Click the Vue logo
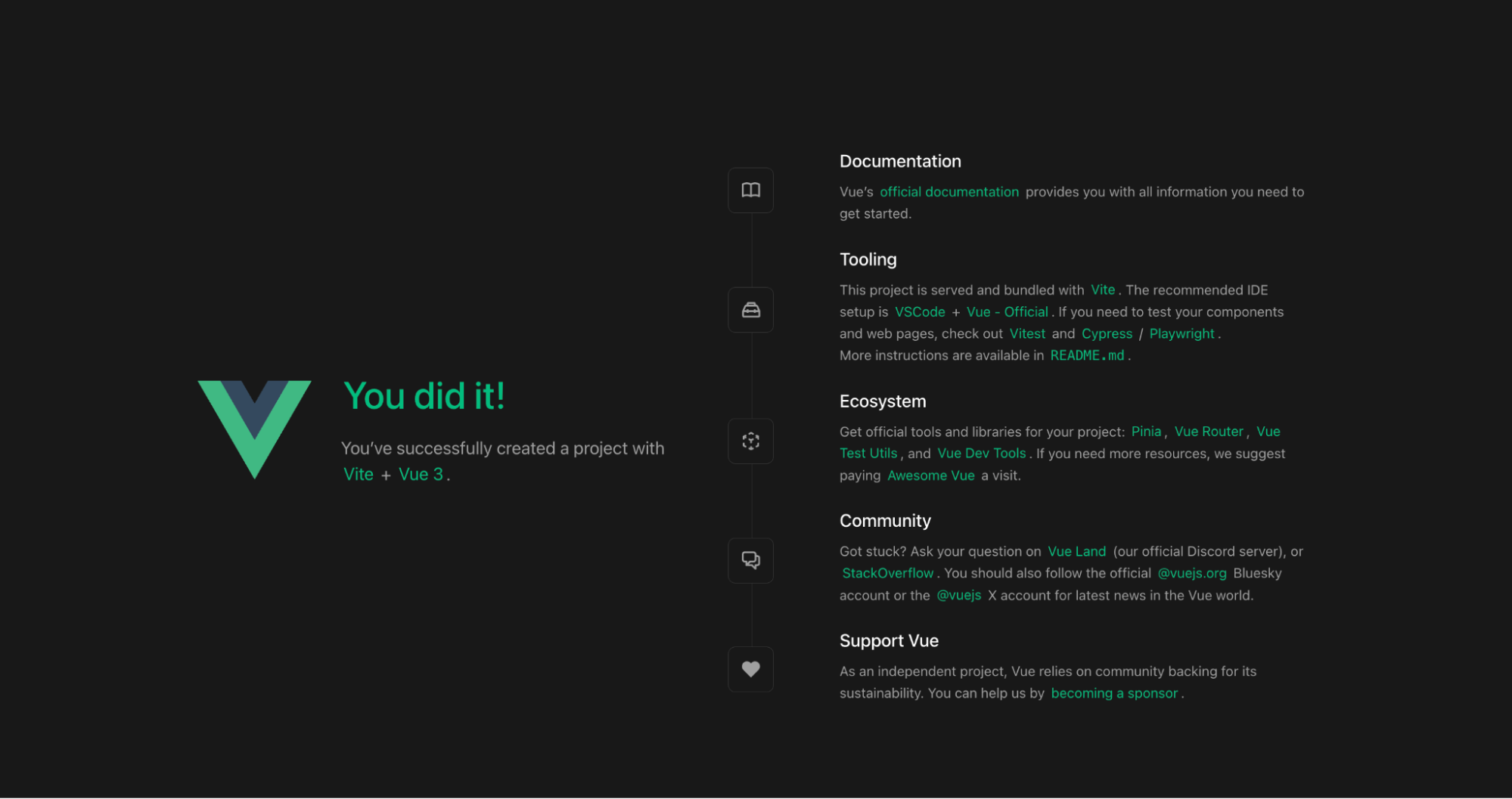Viewport: 1512px width, 799px height. tap(254, 429)
